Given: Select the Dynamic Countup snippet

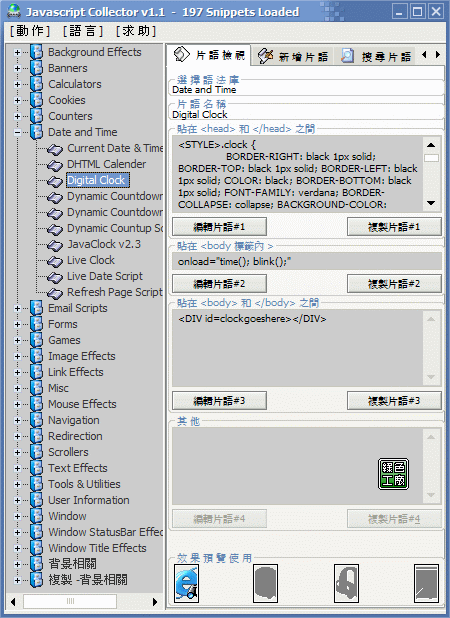Looking at the screenshot, I should click(115, 229).
